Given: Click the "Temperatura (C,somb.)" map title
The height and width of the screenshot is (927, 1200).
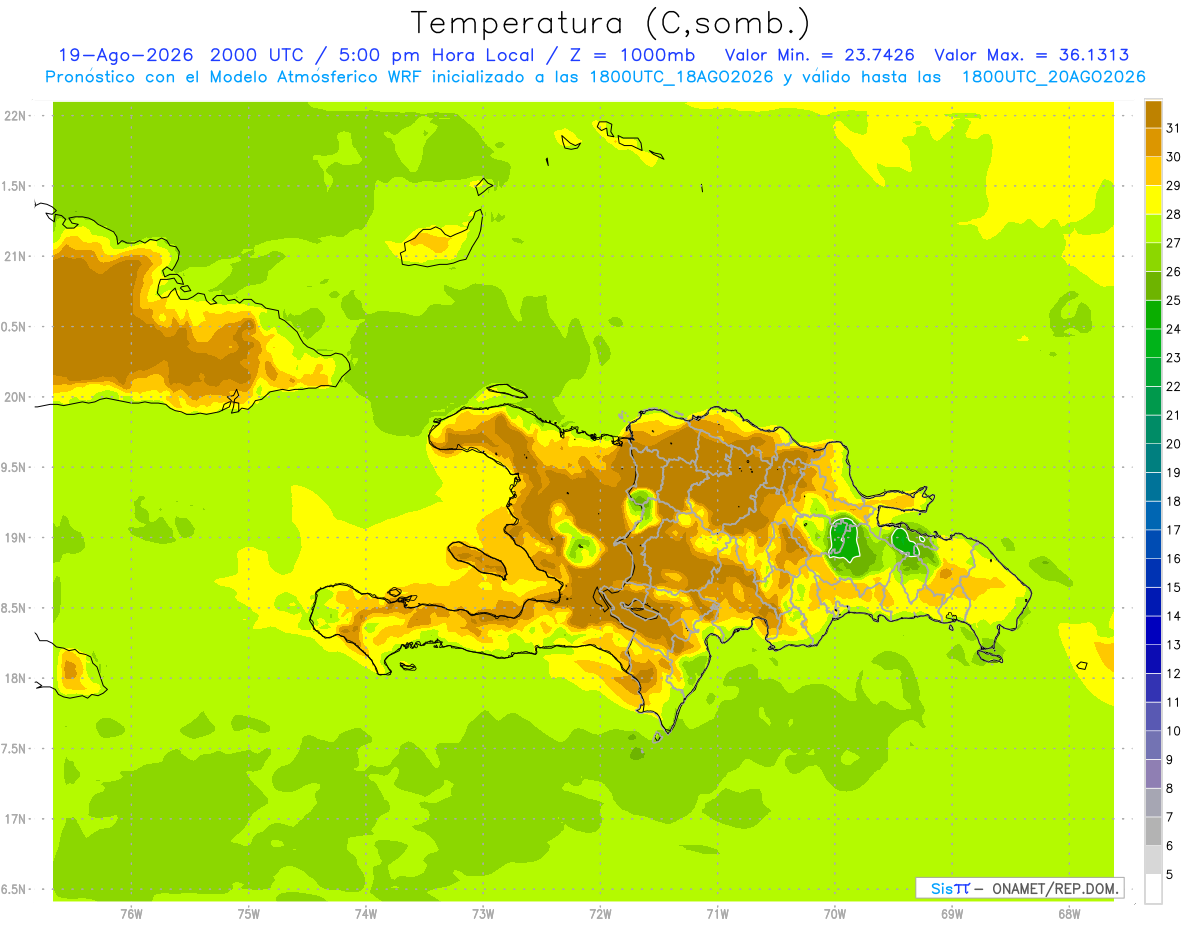Looking at the screenshot, I should tap(611, 22).
